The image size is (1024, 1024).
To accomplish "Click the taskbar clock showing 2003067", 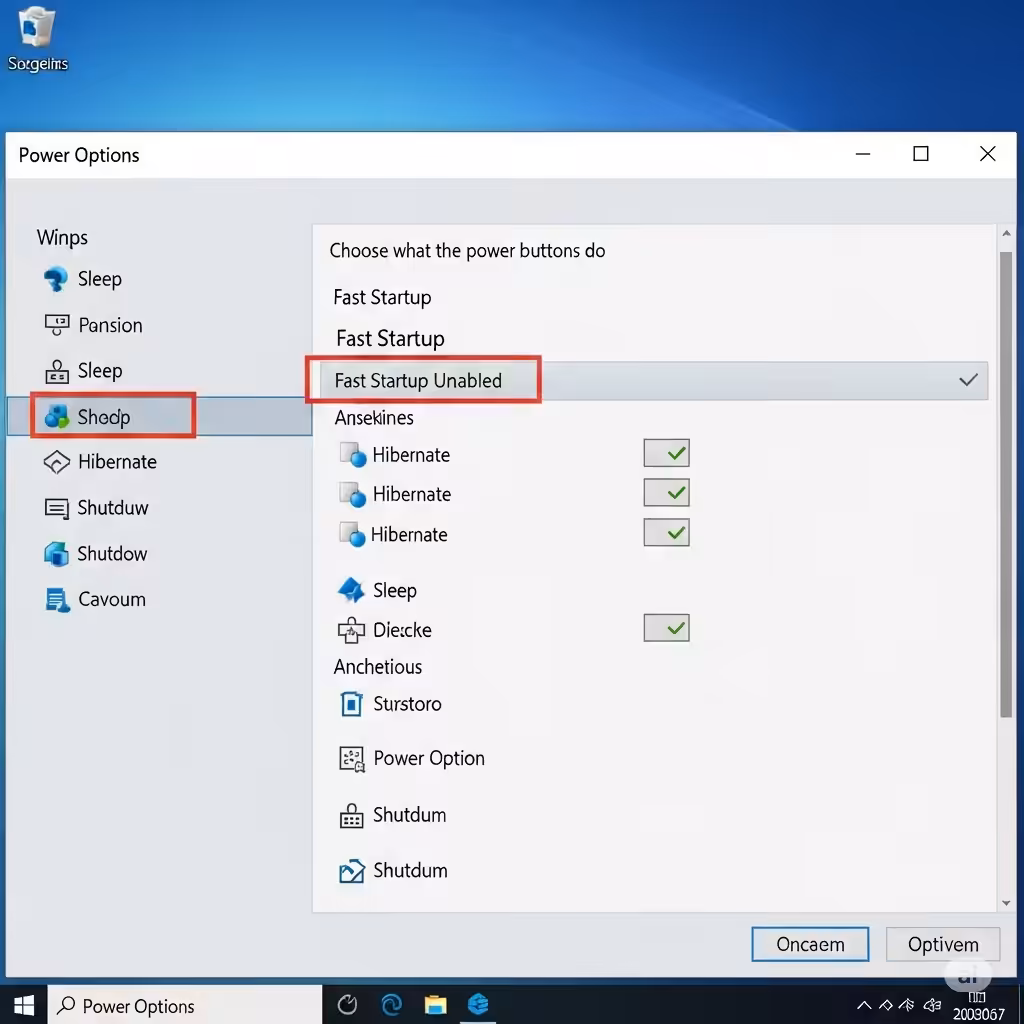I will click(978, 1006).
